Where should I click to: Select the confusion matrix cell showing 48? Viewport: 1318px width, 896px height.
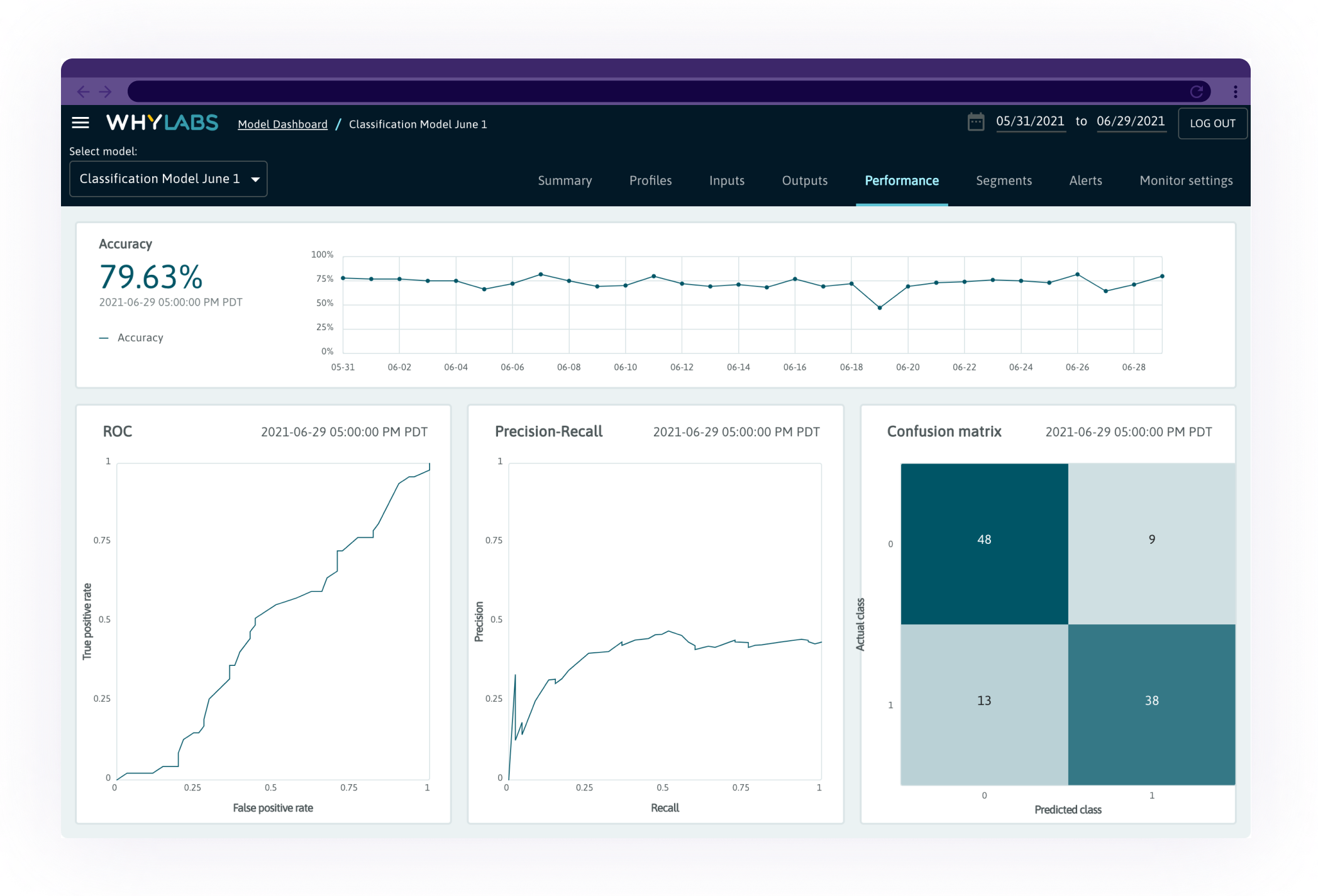(x=983, y=540)
